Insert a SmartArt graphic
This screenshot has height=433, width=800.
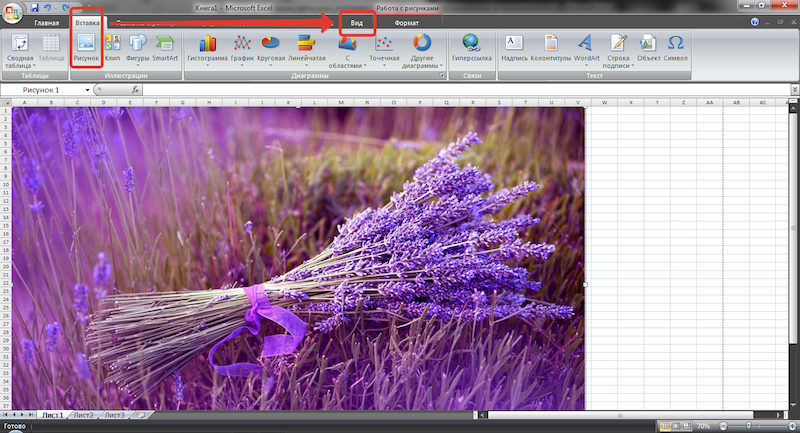tap(164, 47)
